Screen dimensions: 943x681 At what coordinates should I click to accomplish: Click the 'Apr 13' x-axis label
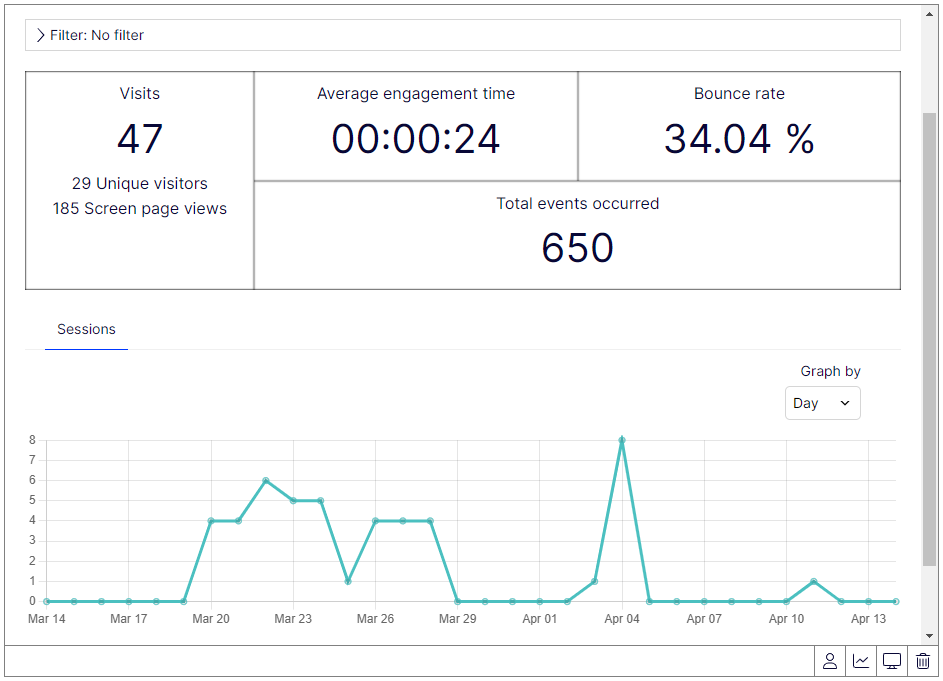868,619
